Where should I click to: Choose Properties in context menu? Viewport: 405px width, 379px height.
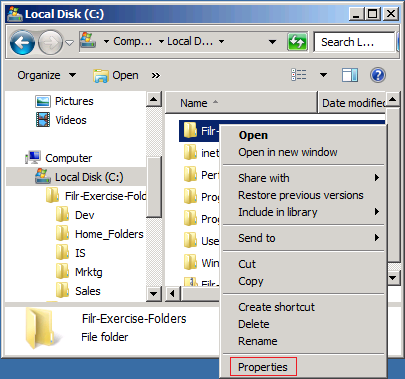(x=263, y=367)
